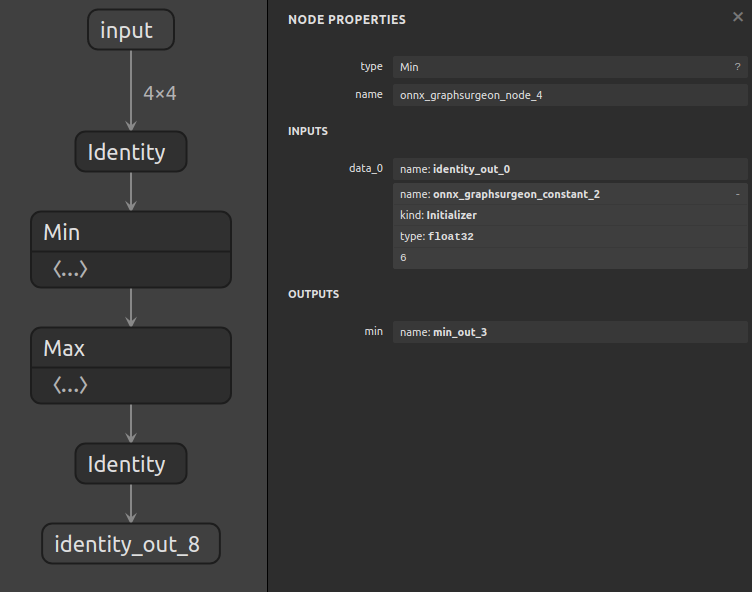The width and height of the screenshot is (752, 592).
Task: Collapse the onnx_graphsurgeon_constant_2 initializer details
Action: click(x=738, y=194)
